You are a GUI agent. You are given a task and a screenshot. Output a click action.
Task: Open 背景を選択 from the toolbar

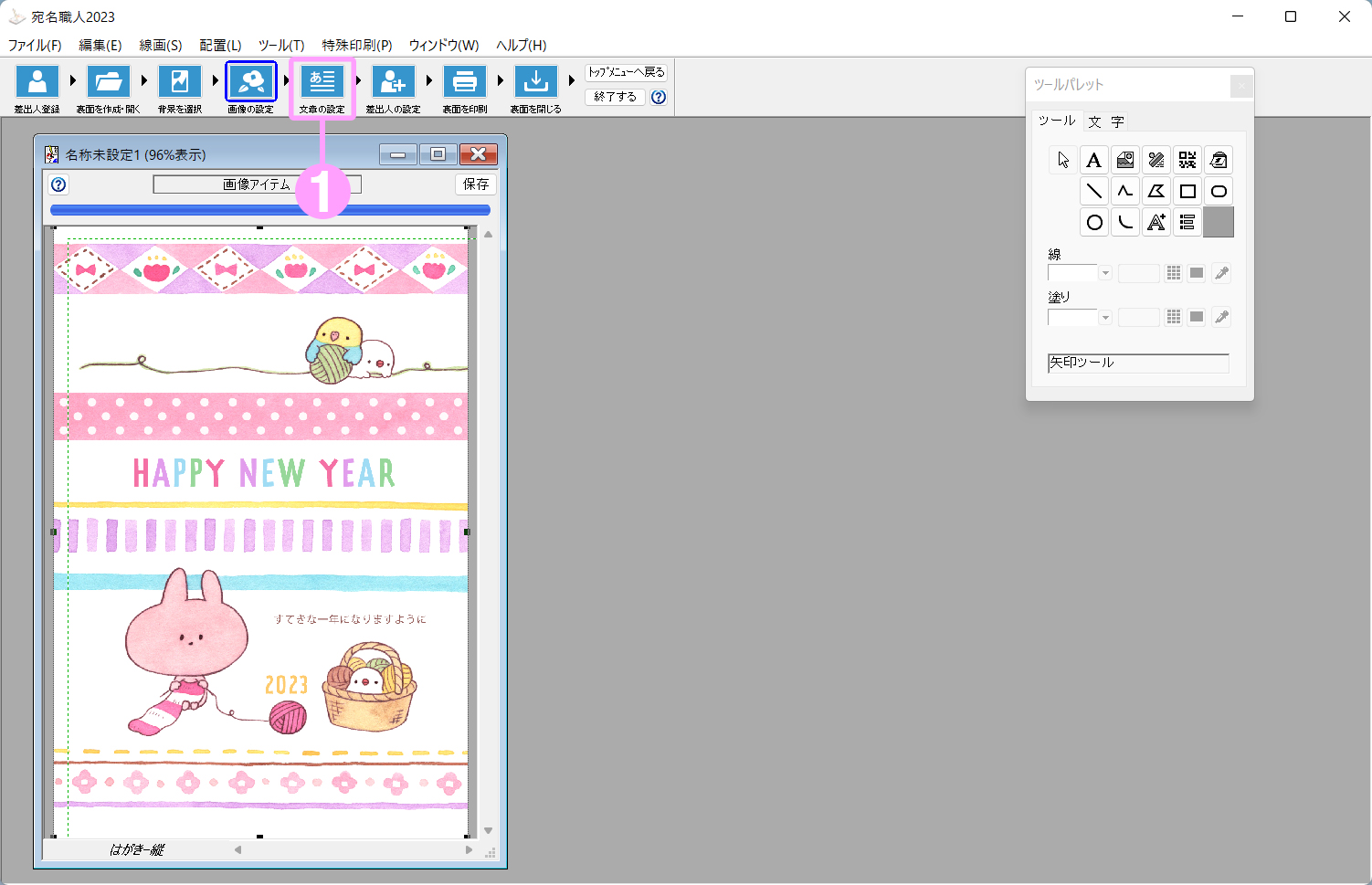180,82
